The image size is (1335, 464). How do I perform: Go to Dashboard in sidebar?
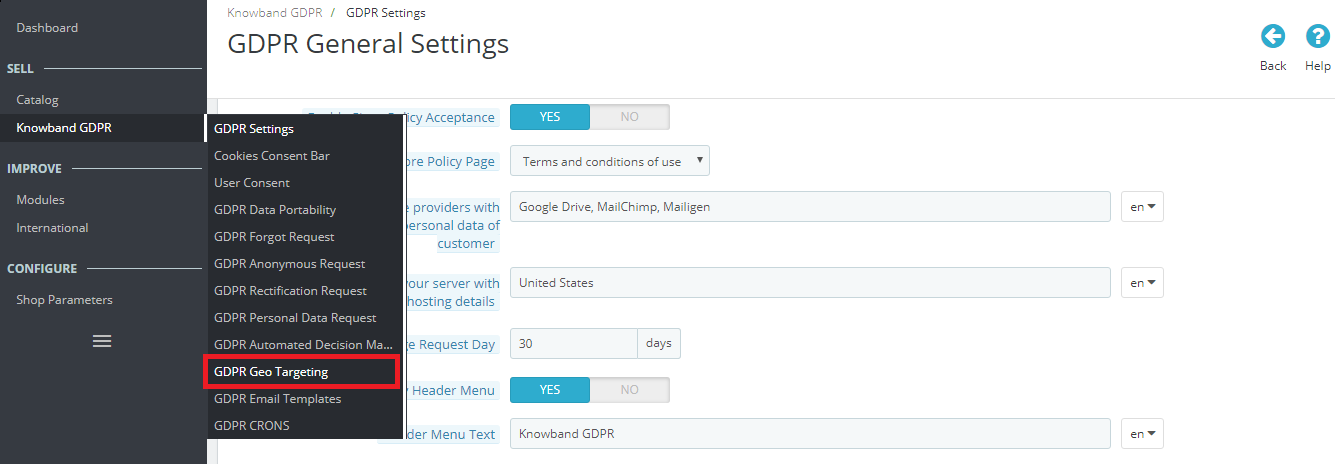pyautogui.click(x=47, y=28)
